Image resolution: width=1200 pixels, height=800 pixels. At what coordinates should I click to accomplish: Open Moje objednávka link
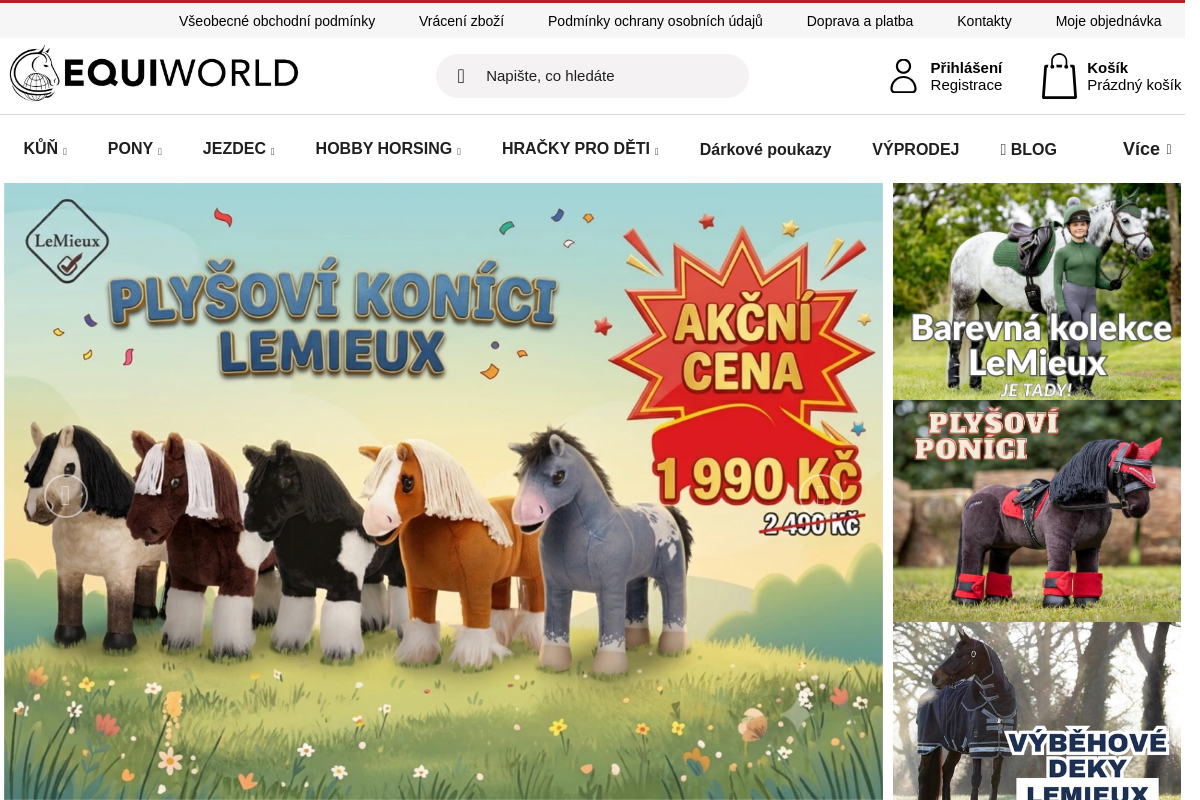[x=1108, y=21]
